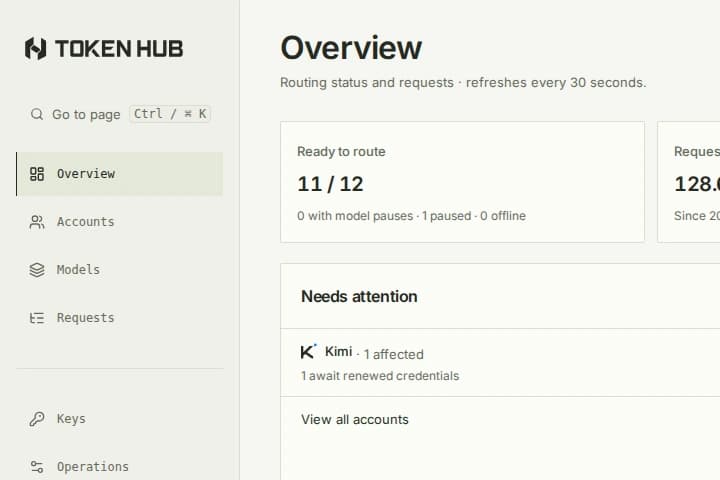Click the 11 / 12 value
The image size is (720, 480).
click(x=330, y=184)
